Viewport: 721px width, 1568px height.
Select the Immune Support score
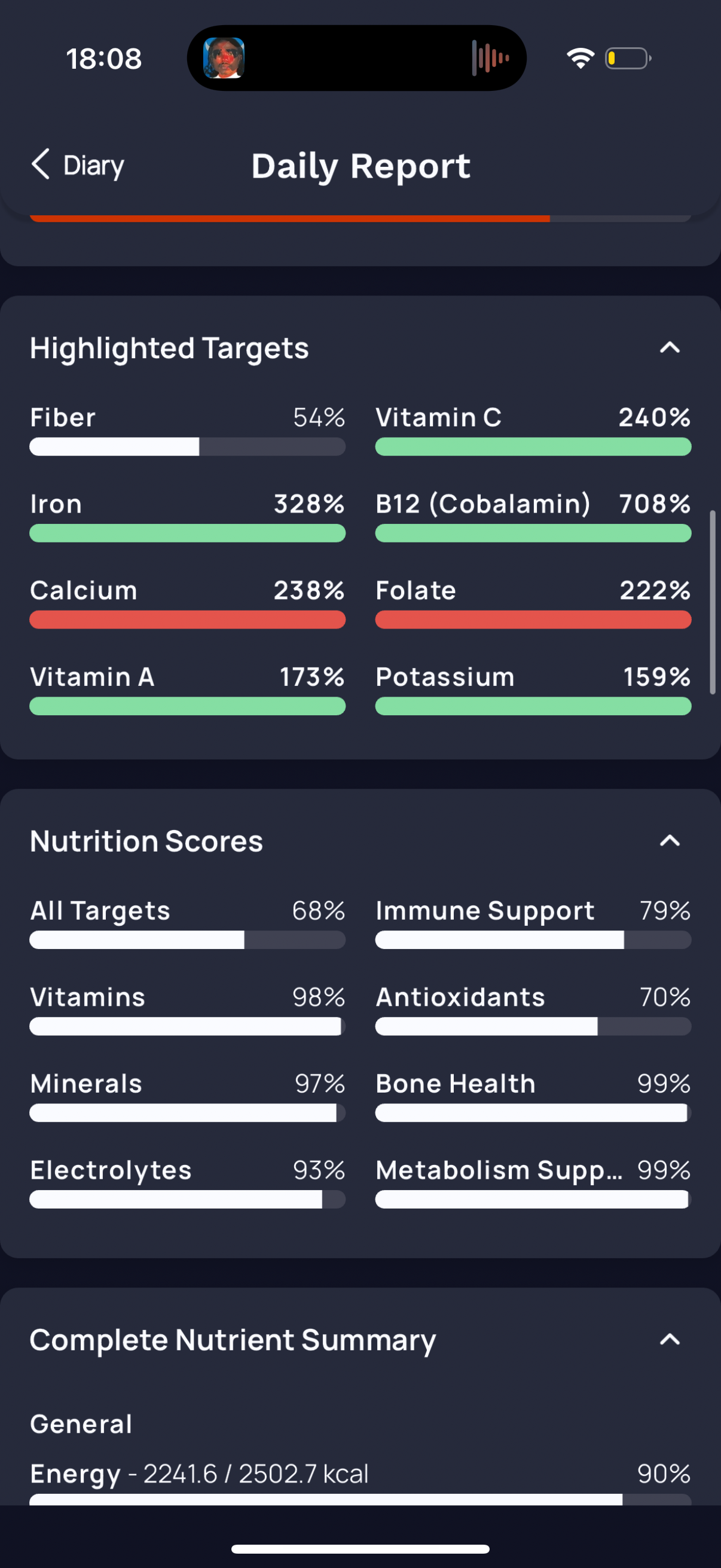(x=533, y=922)
